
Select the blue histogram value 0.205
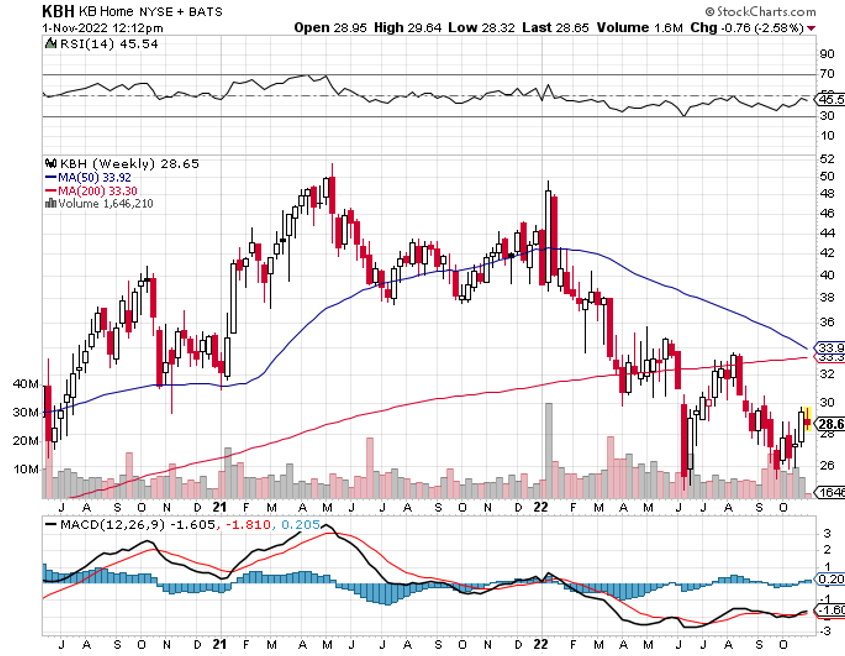click(300, 524)
